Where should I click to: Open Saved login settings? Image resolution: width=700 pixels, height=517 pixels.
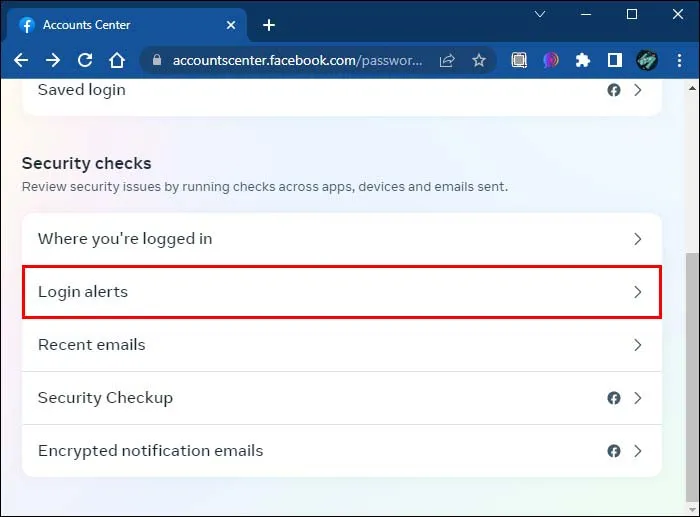tap(342, 96)
